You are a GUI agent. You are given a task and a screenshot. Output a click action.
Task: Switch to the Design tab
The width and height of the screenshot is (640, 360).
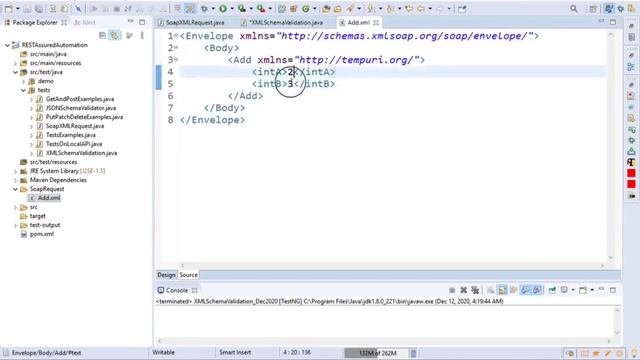pos(166,275)
